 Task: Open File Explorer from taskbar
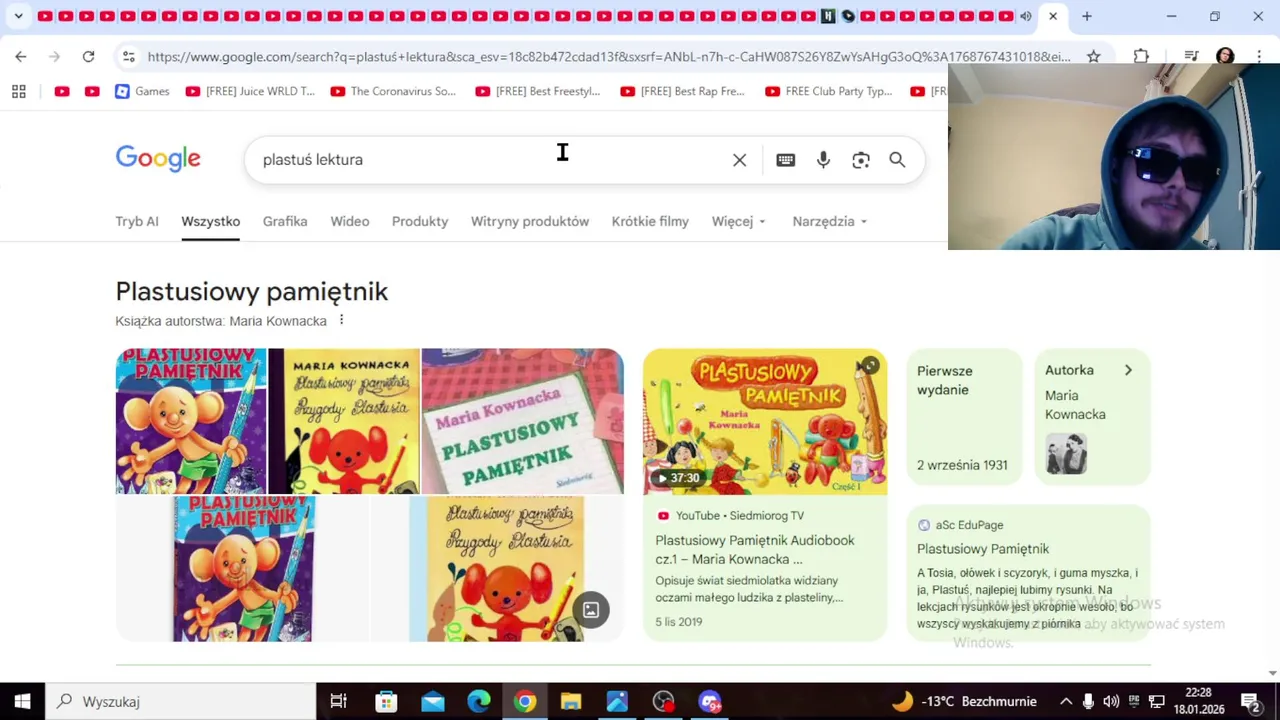pos(570,701)
